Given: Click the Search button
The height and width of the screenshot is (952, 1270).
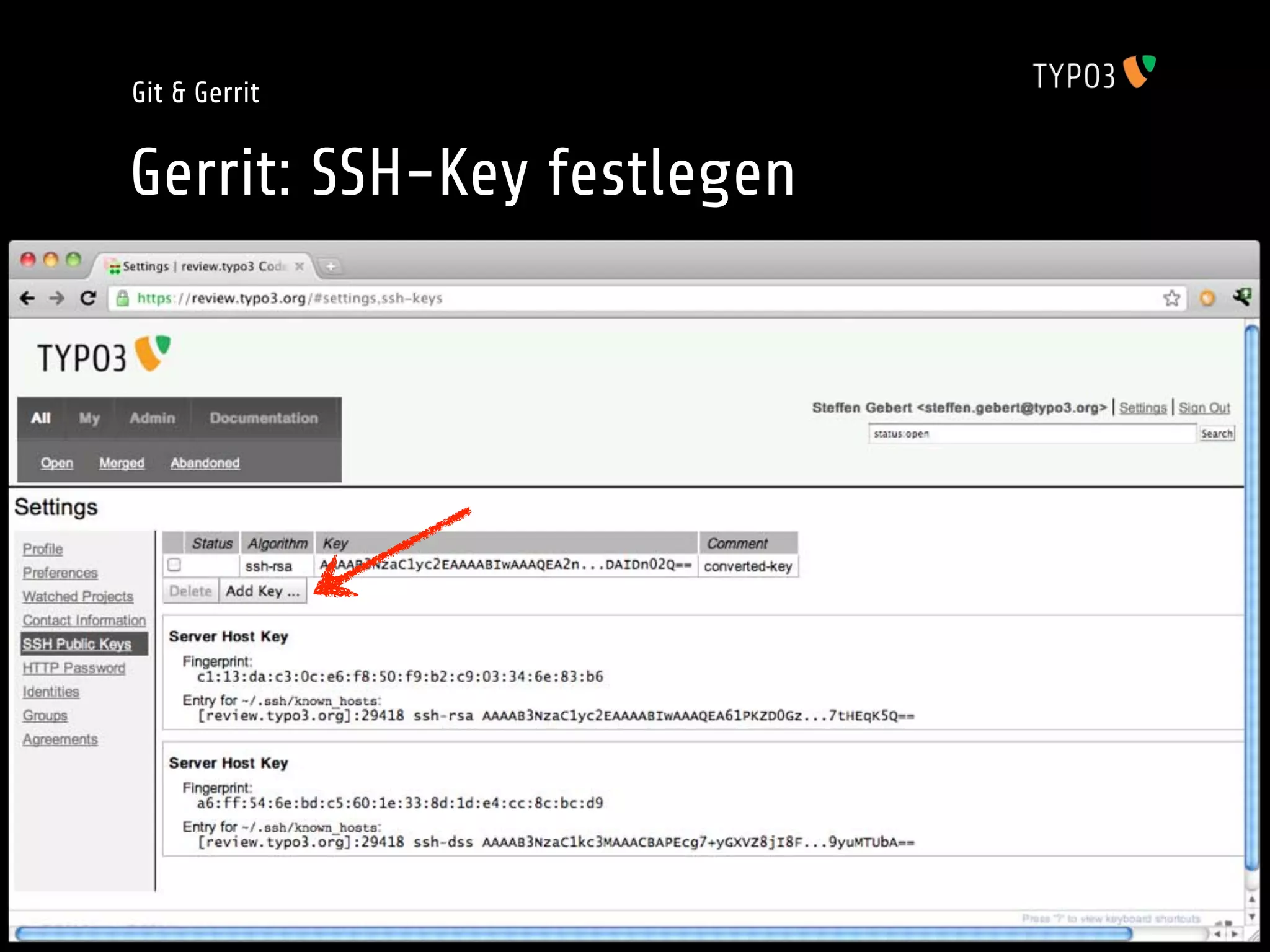Looking at the screenshot, I should 1217,433.
